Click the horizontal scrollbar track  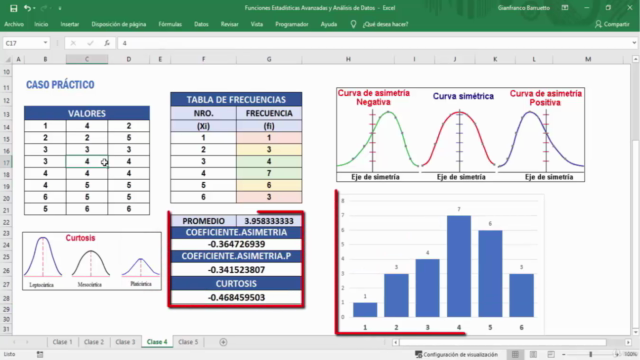tap(502, 342)
